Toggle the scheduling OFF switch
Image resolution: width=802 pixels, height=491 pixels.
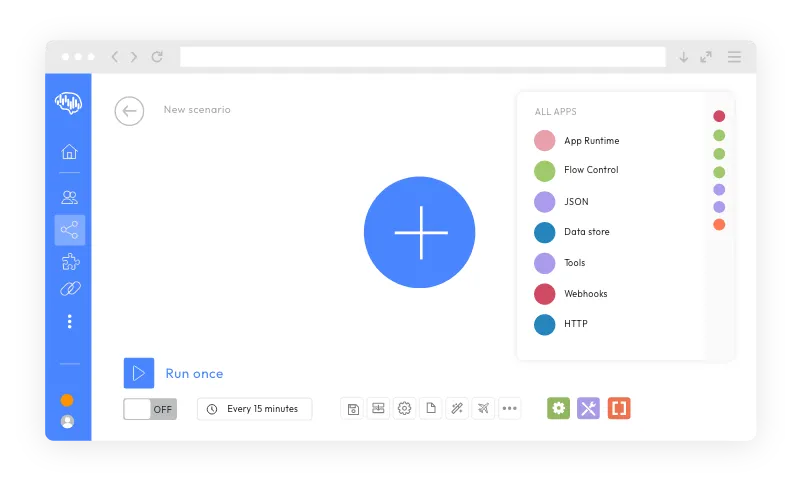coord(150,409)
